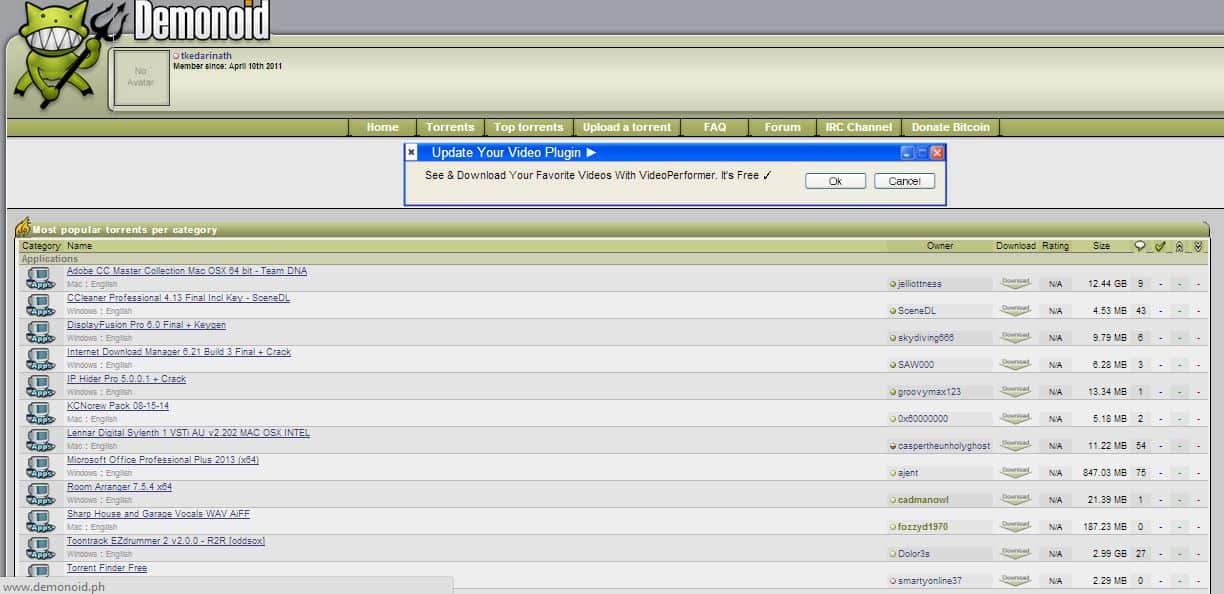Close popup using small X on left
1224x594 pixels.
coord(411,152)
